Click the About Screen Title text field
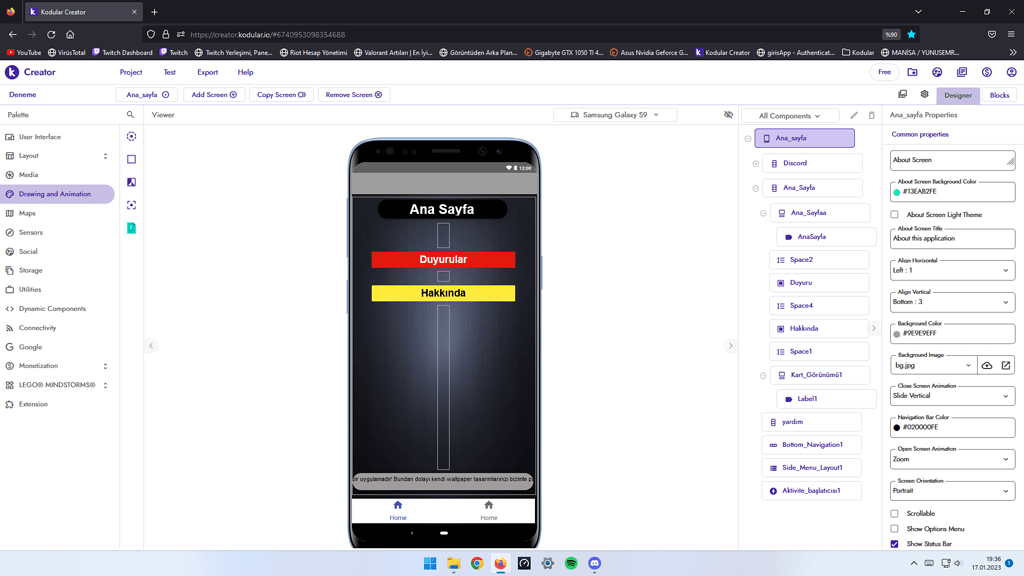Image resolution: width=1024 pixels, height=576 pixels. [951, 238]
